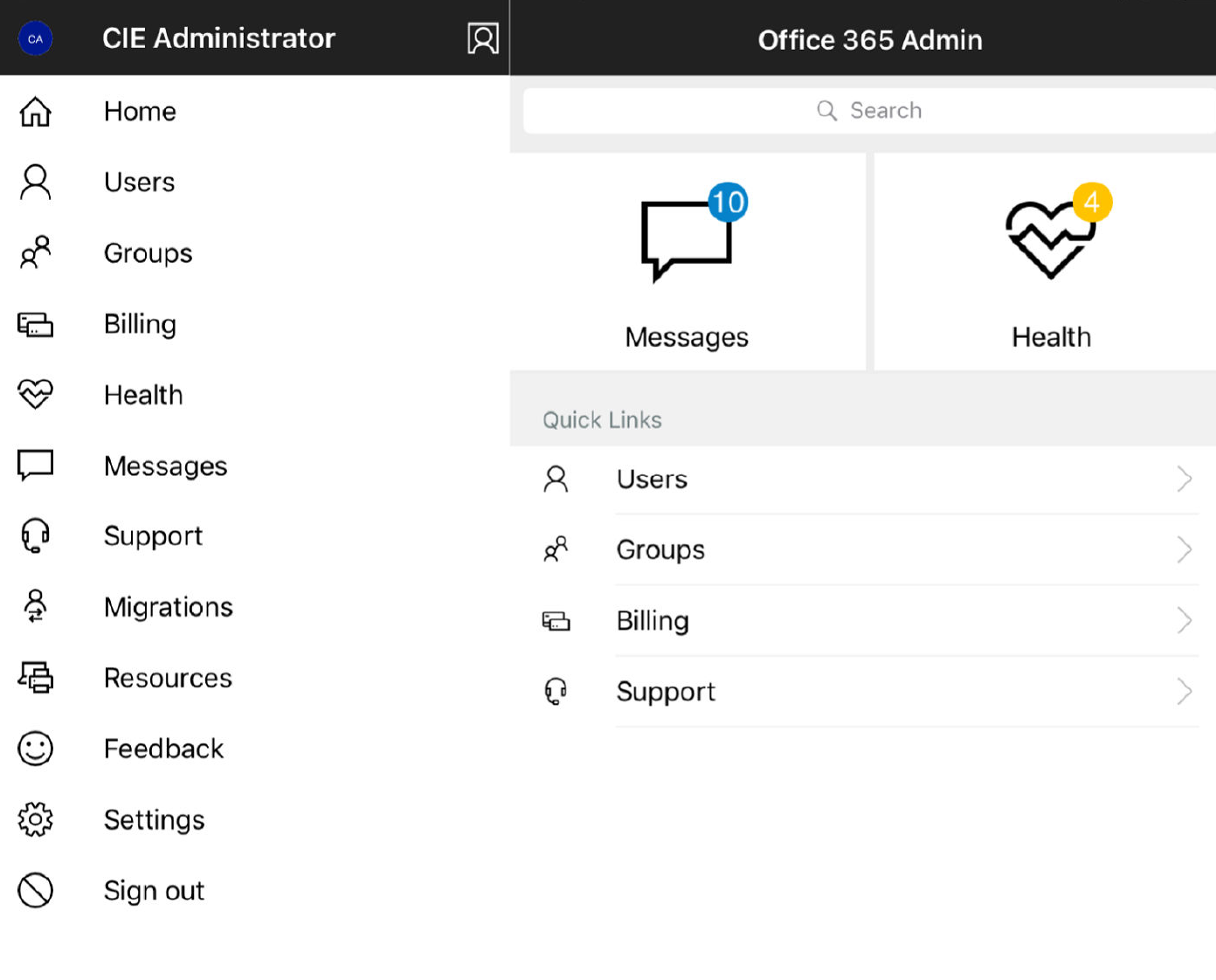The height and width of the screenshot is (980, 1216).
Task: Click the Support headset icon in sidebar
Action: 36,535
